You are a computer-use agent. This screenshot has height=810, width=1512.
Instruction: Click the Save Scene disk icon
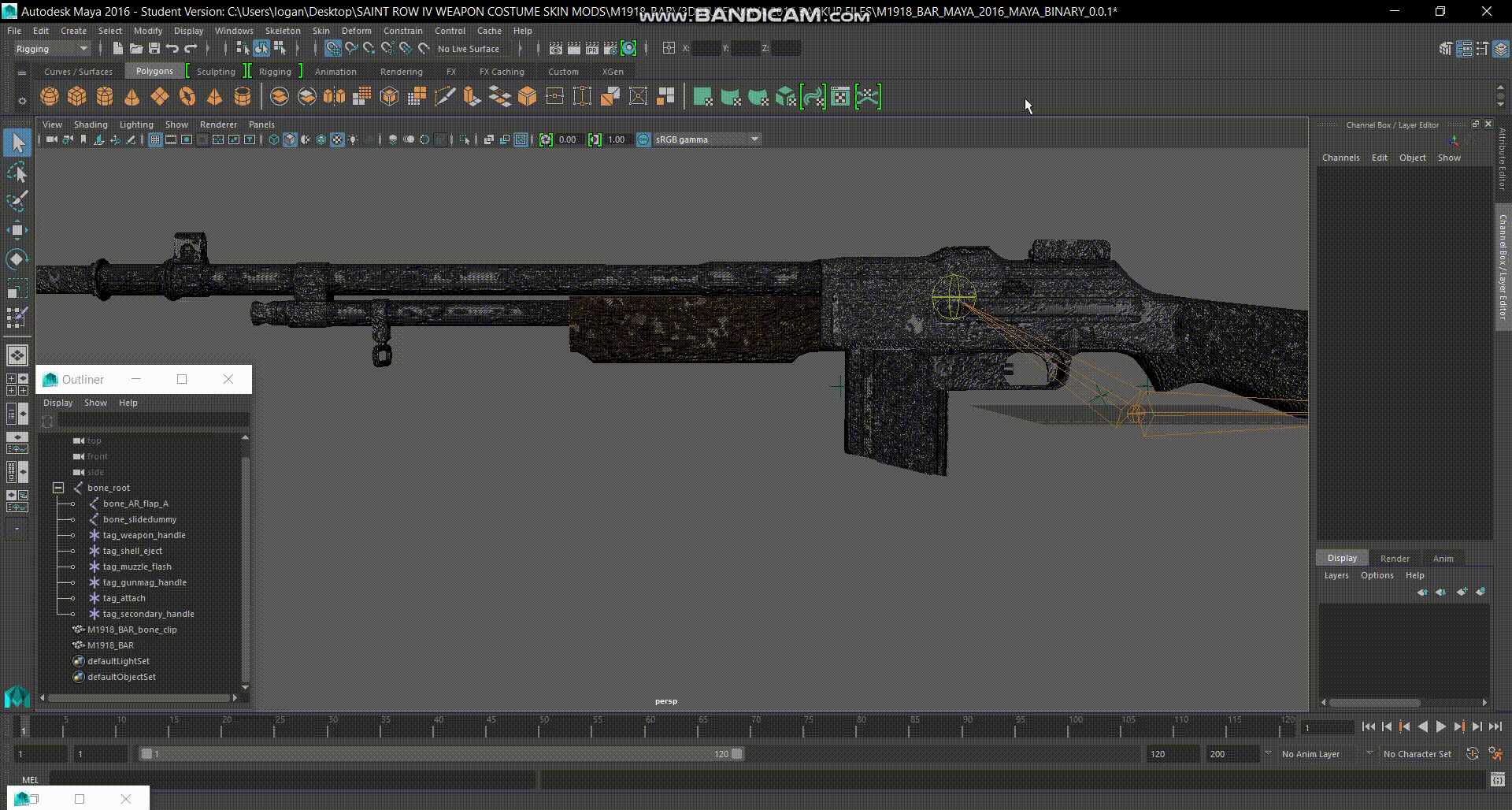[154, 49]
